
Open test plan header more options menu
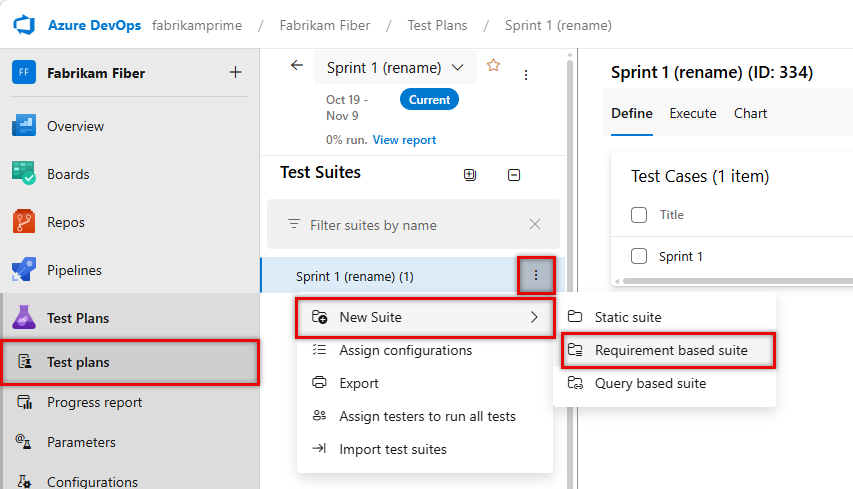point(526,75)
